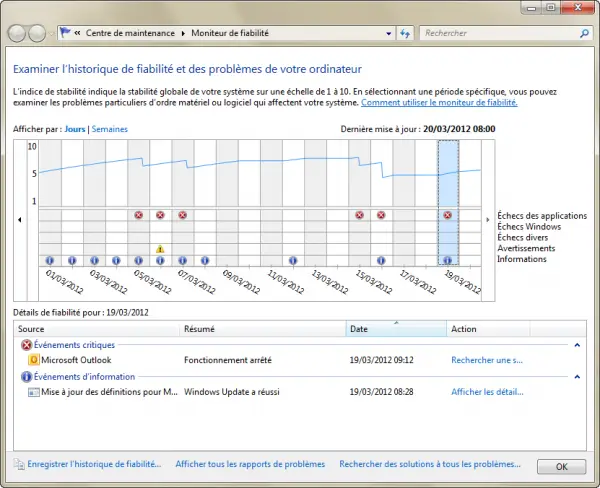Click the save reliability history document icon
The width and height of the screenshot is (600, 488).
[19, 464]
